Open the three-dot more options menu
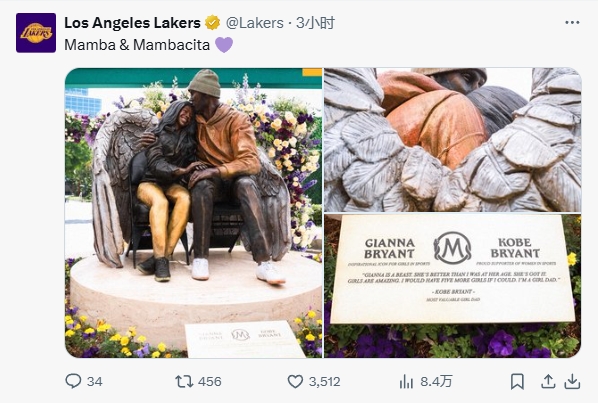 tap(572, 23)
